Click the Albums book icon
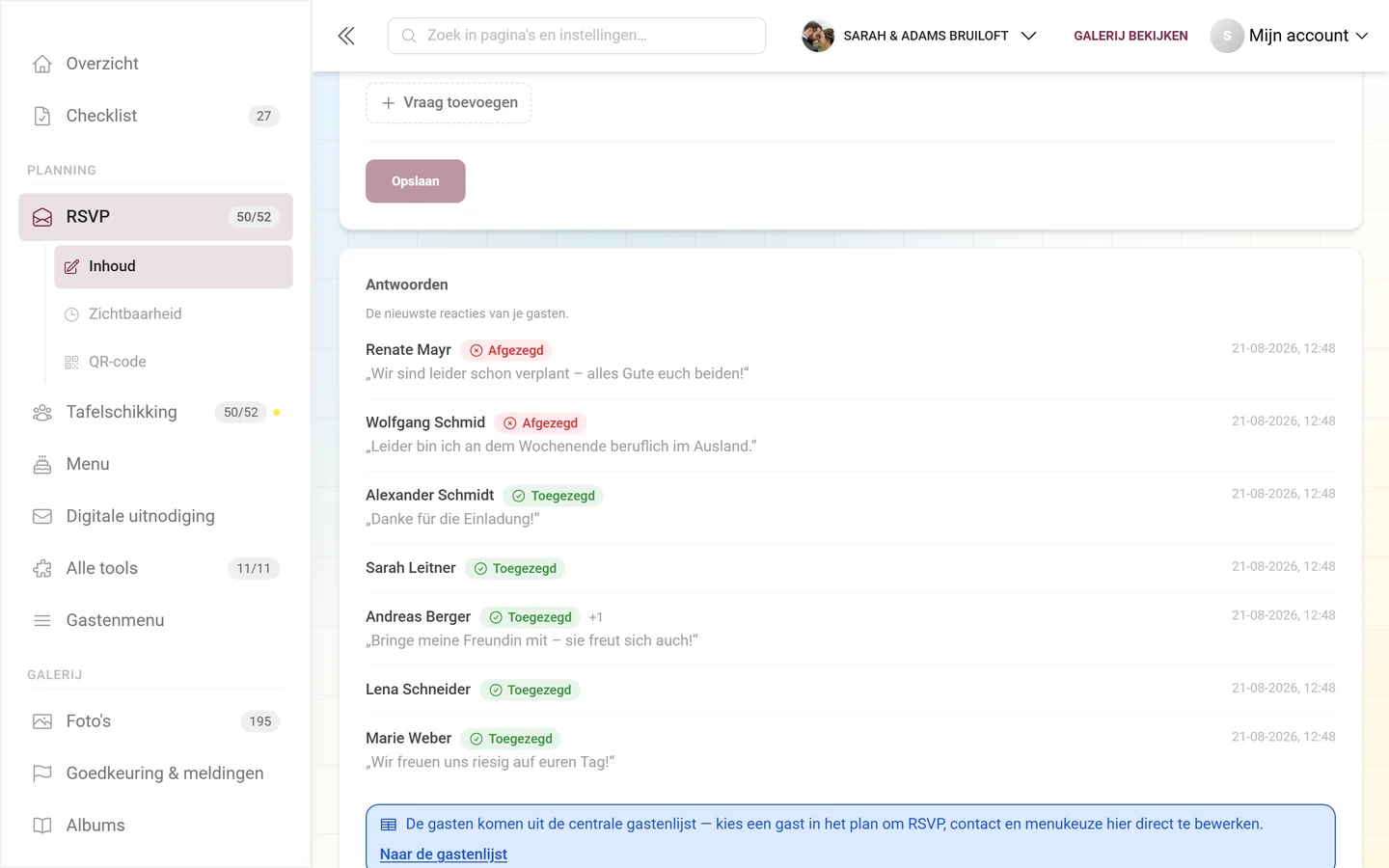Screen dimensions: 1389x868 point(42,826)
